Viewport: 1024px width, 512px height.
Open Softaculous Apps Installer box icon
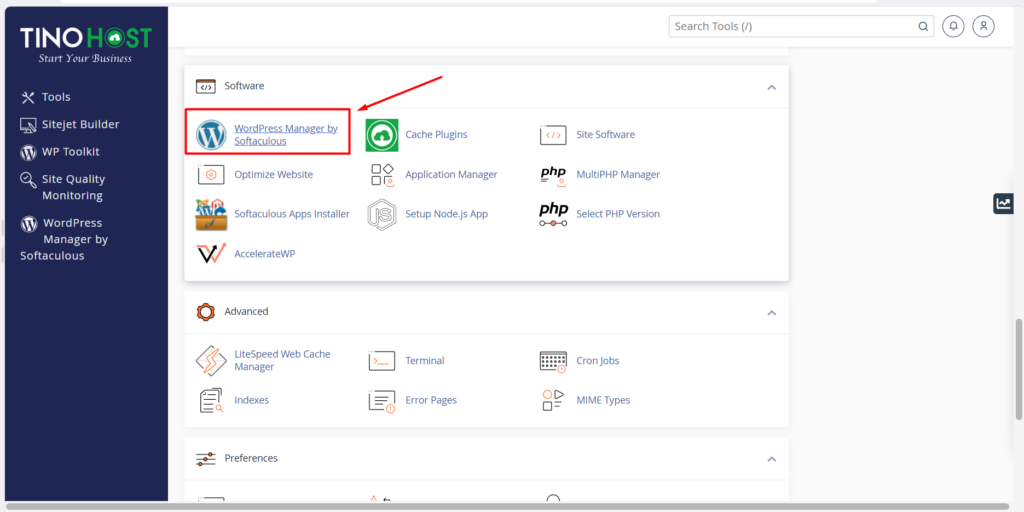[211, 214]
